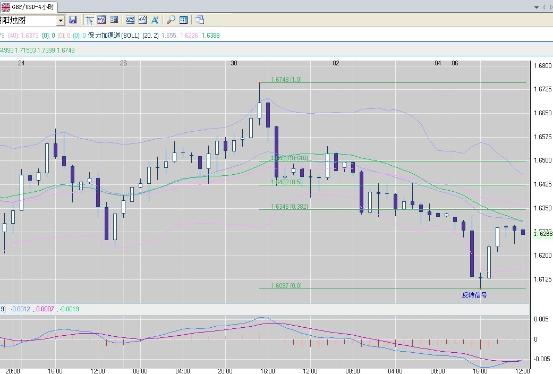Open the small tab-list arrow at top right
Viewport: 553px width, 374px height.
(x=537, y=7)
